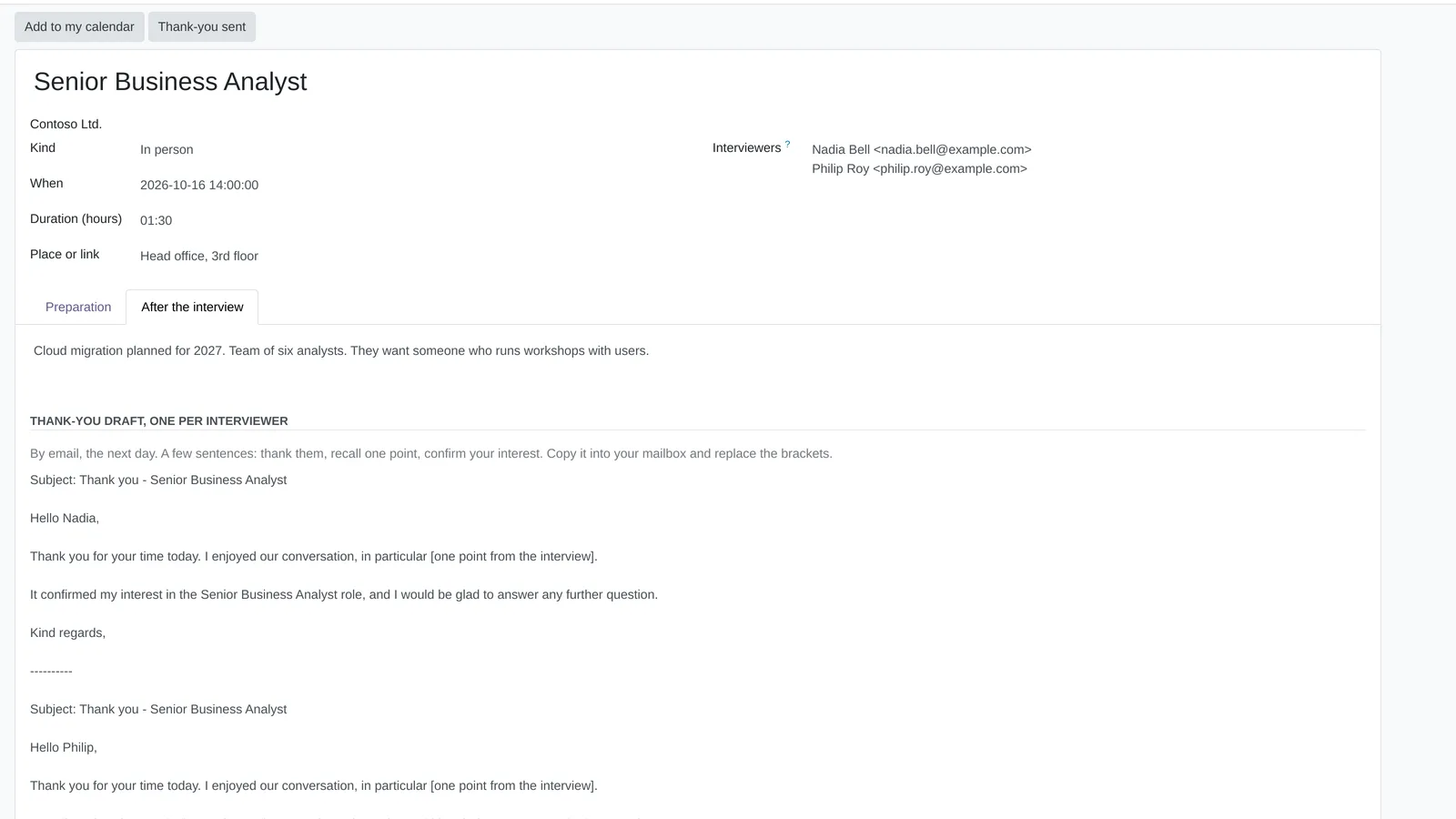Image resolution: width=1456 pixels, height=819 pixels.
Task: Click the Contoso Ltd. company name
Action: coord(66,124)
